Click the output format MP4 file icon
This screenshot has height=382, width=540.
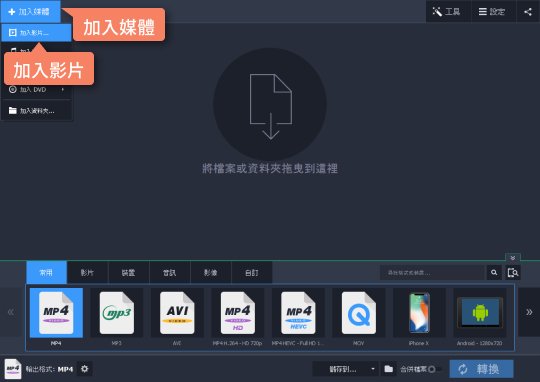[x=13, y=369]
